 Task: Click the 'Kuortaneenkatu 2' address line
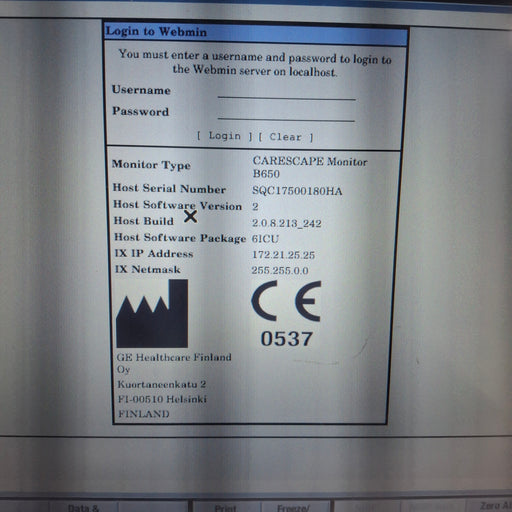(162, 384)
